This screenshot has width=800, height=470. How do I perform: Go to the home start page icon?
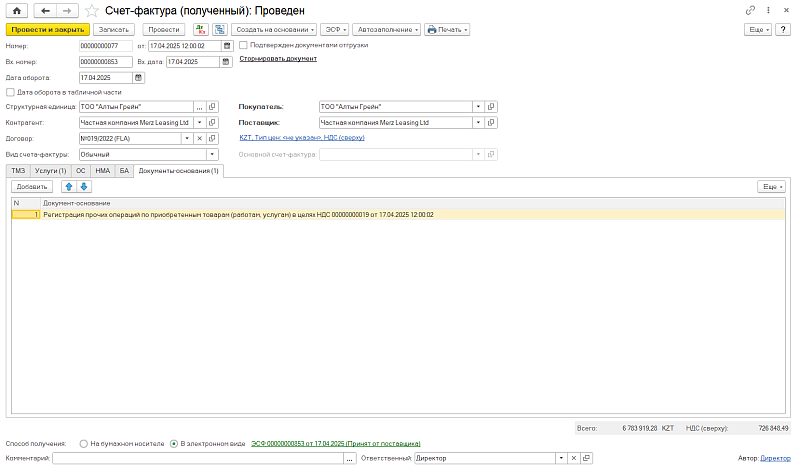pyautogui.click(x=16, y=11)
